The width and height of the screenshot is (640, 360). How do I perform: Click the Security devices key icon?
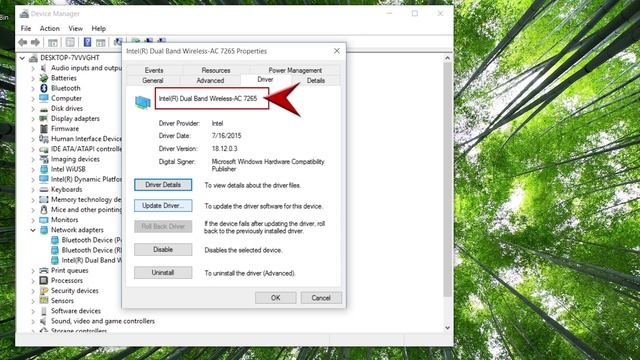(x=44, y=291)
